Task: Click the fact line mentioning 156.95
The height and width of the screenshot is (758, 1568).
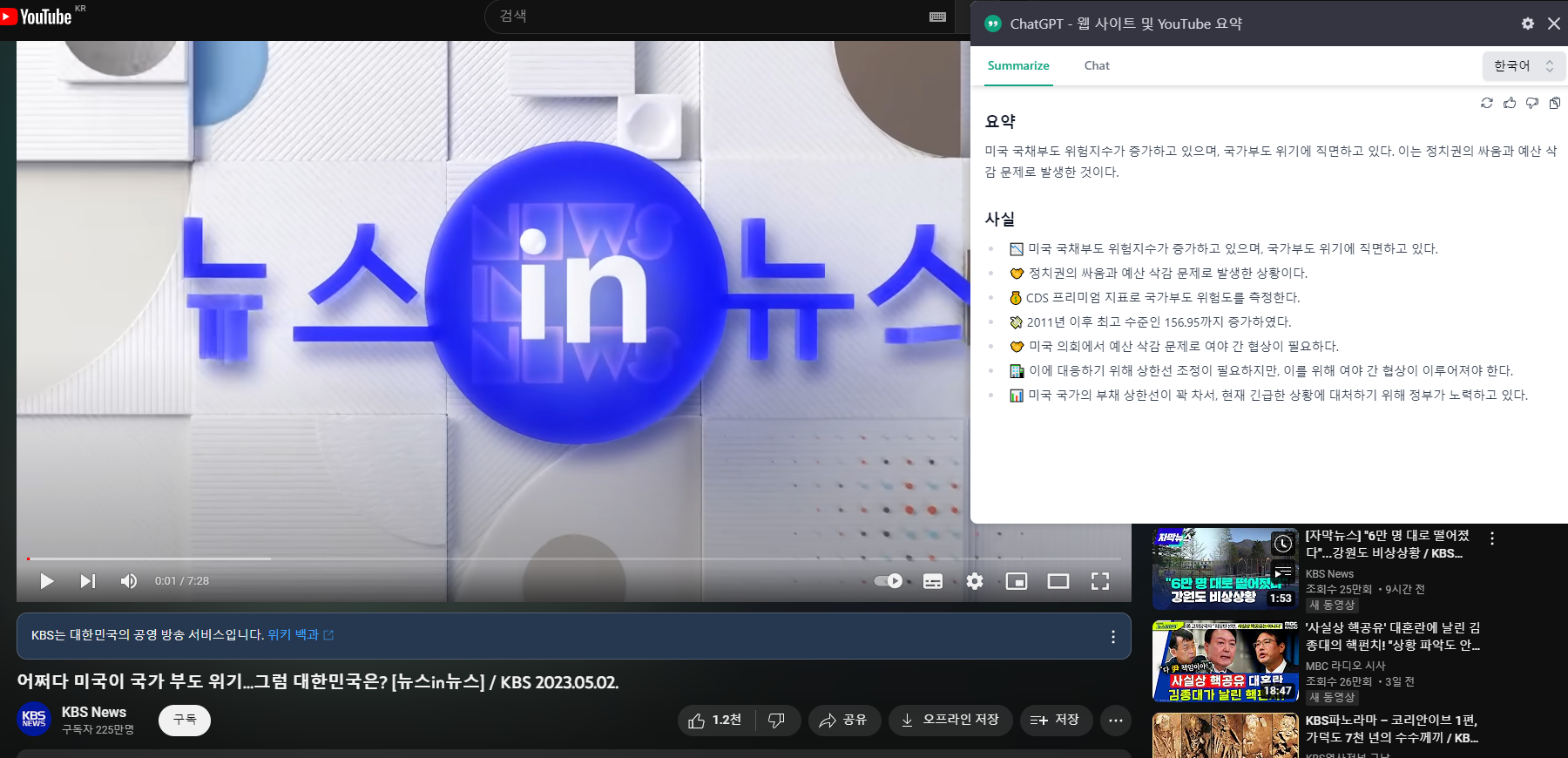Action: [1150, 321]
